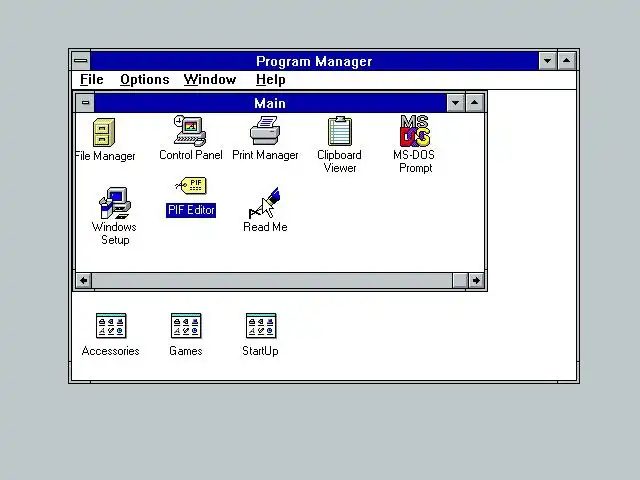640x480 pixels.
Task: Click the horizontal scrollbar track in Main
Action: click(272, 280)
